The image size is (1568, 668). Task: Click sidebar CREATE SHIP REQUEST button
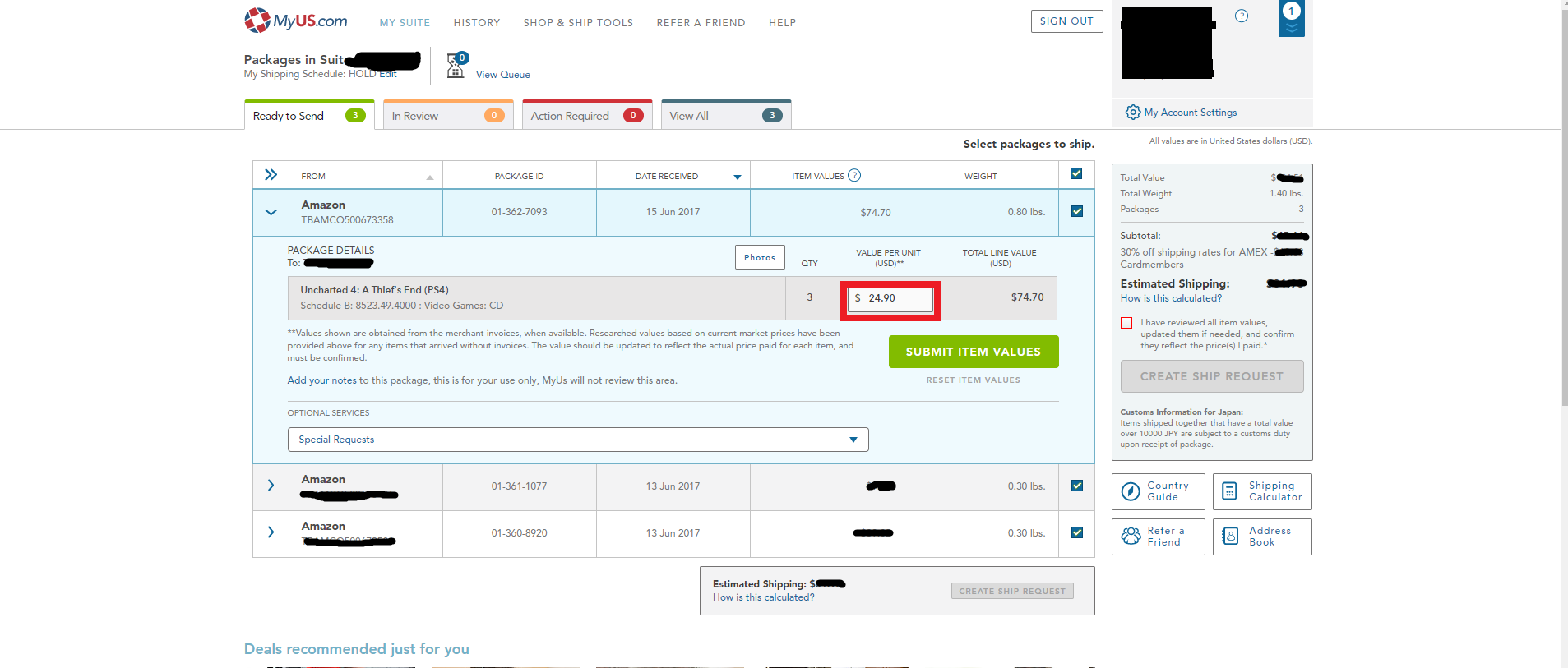click(x=1212, y=376)
